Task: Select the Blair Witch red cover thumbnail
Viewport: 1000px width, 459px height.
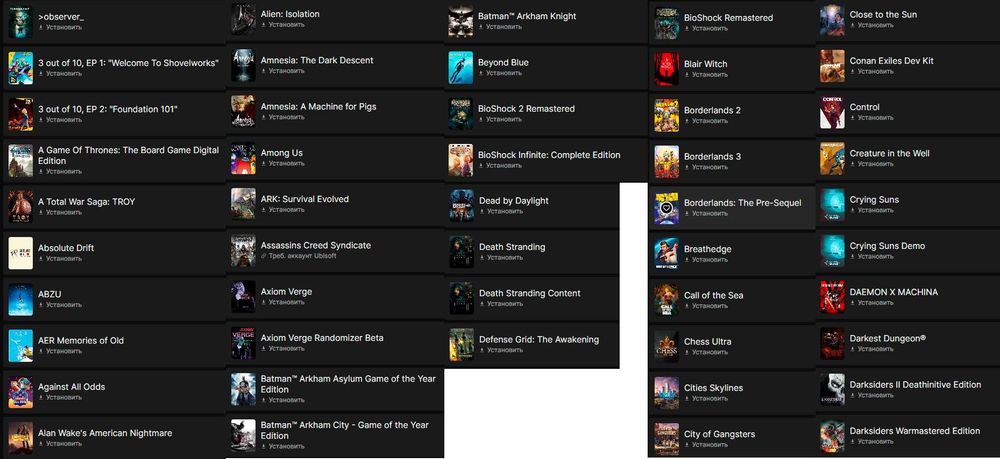Action: [666, 69]
